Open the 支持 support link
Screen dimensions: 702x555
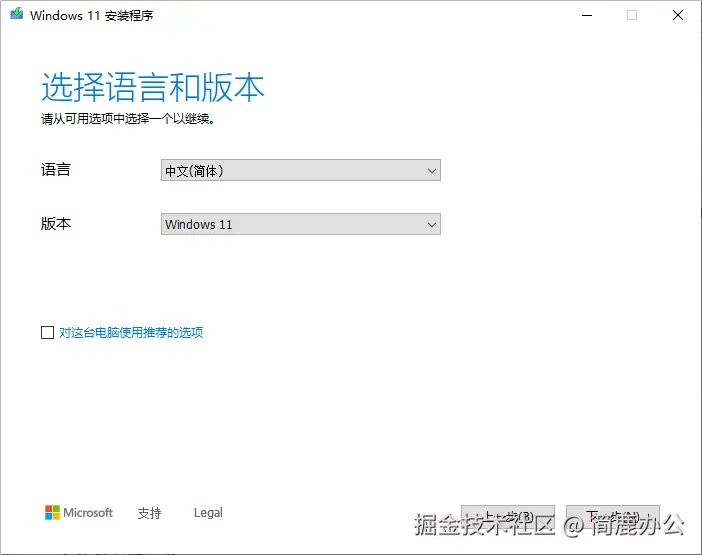(x=149, y=513)
